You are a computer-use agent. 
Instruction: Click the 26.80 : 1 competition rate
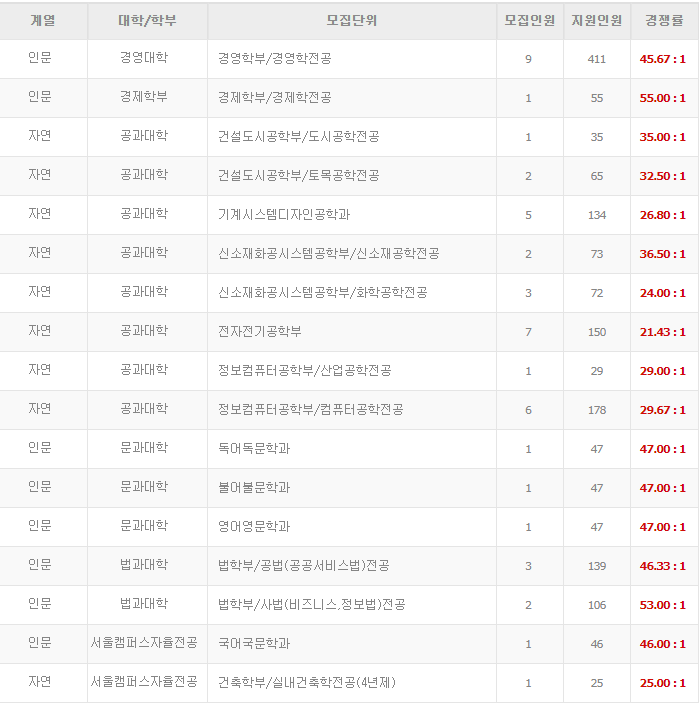(662, 215)
